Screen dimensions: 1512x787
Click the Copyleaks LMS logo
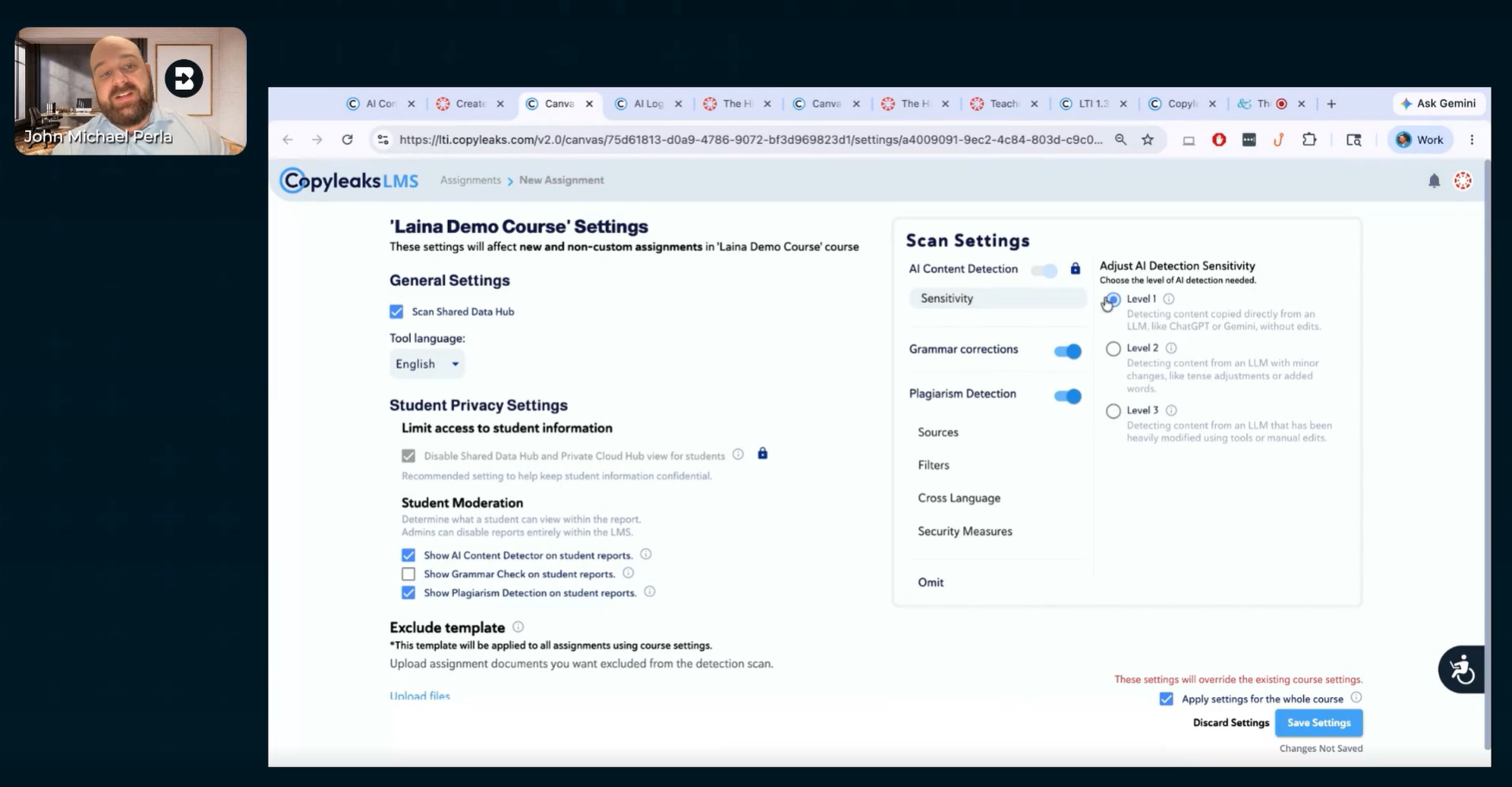pyautogui.click(x=350, y=180)
